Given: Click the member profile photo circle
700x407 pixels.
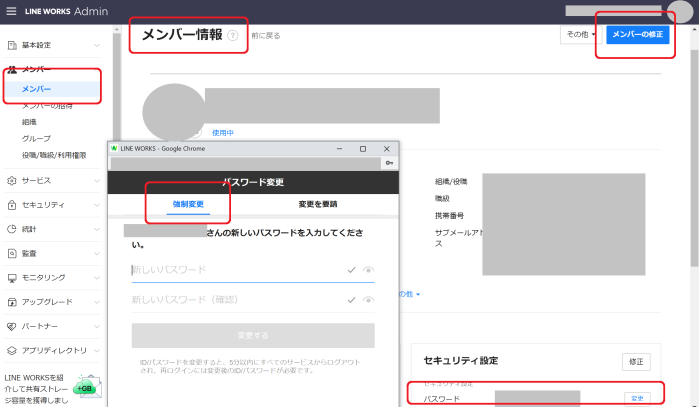Looking at the screenshot, I should tap(174, 112).
